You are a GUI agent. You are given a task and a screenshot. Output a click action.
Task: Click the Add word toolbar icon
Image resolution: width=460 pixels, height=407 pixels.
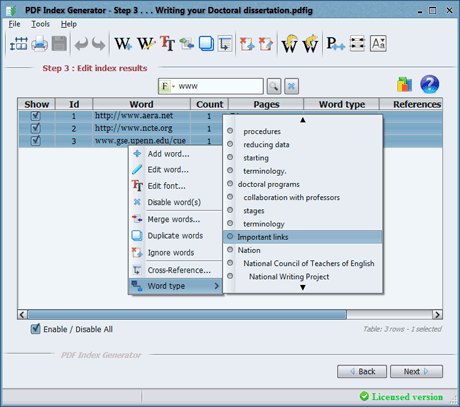tap(123, 44)
